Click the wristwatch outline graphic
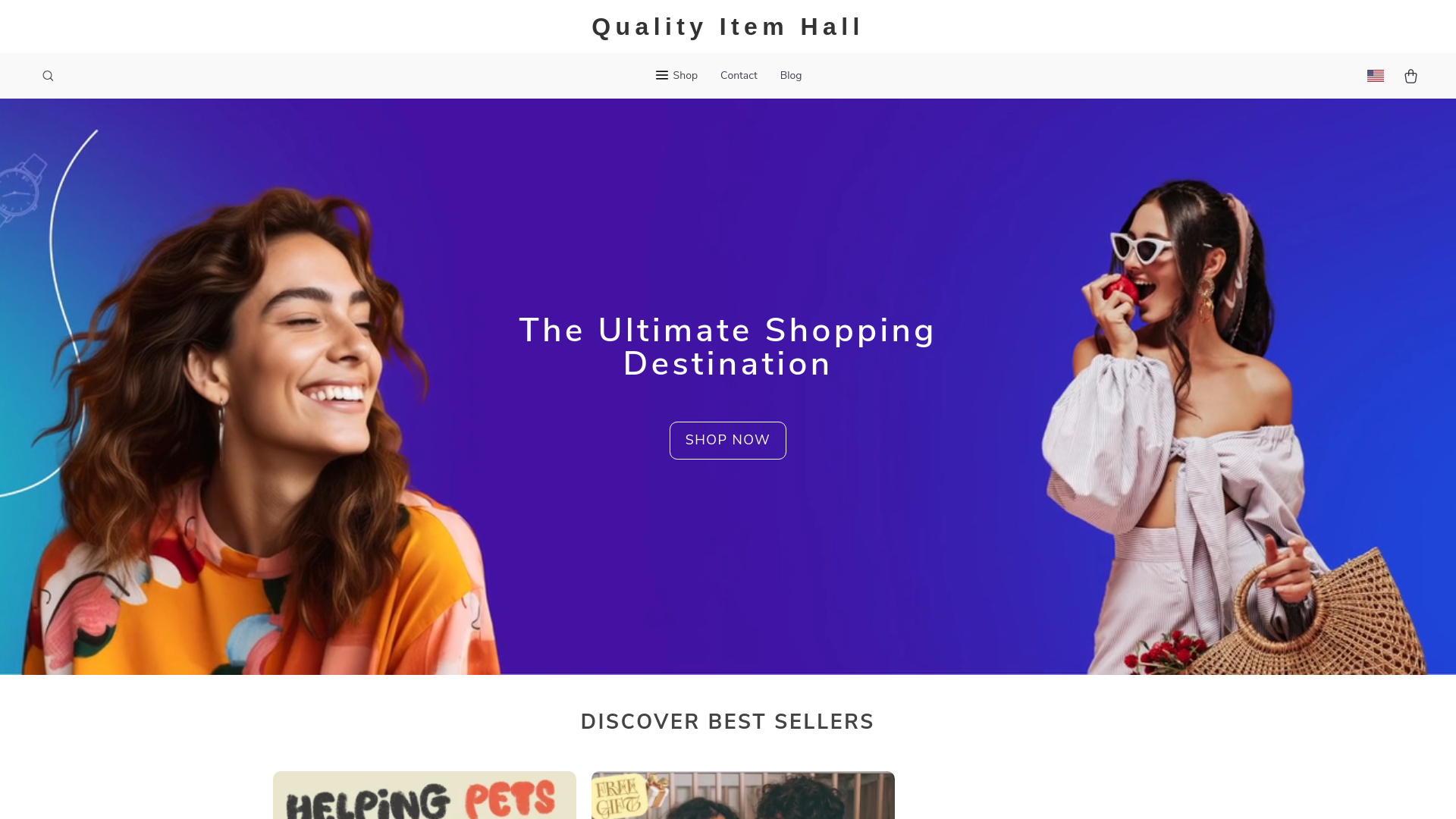The image size is (1456, 819). pos(20,190)
